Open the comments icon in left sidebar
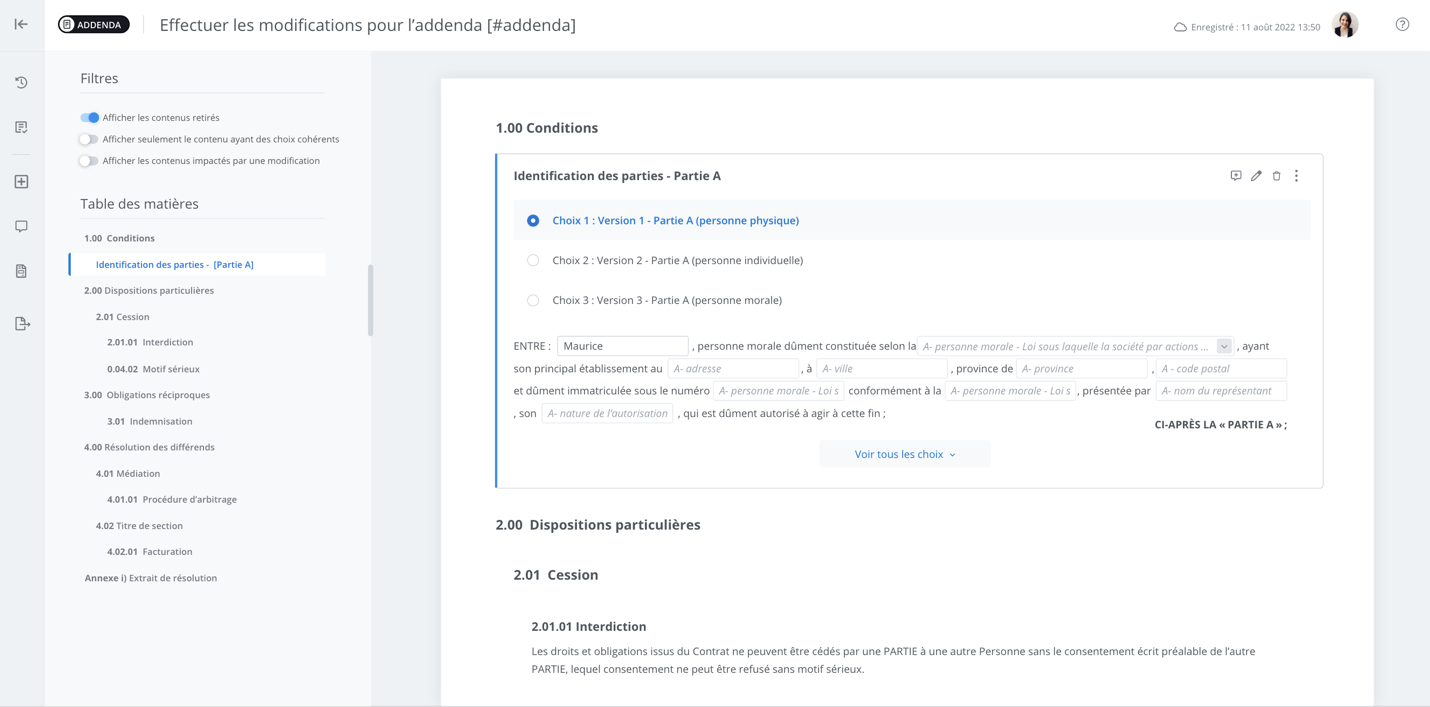This screenshot has width=1430, height=707. click(21, 227)
